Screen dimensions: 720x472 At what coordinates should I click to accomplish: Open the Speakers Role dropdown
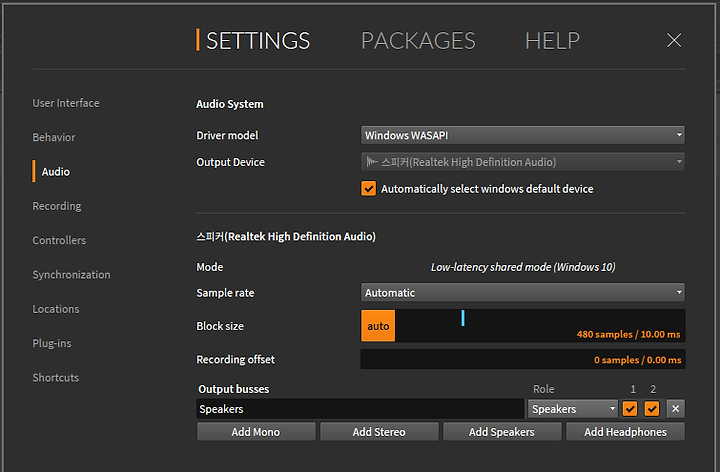573,409
